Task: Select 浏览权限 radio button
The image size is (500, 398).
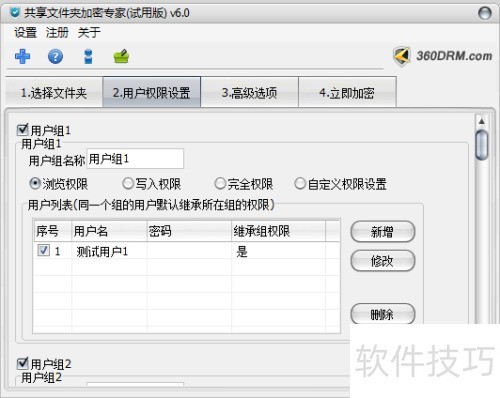Action: click(x=35, y=184)
